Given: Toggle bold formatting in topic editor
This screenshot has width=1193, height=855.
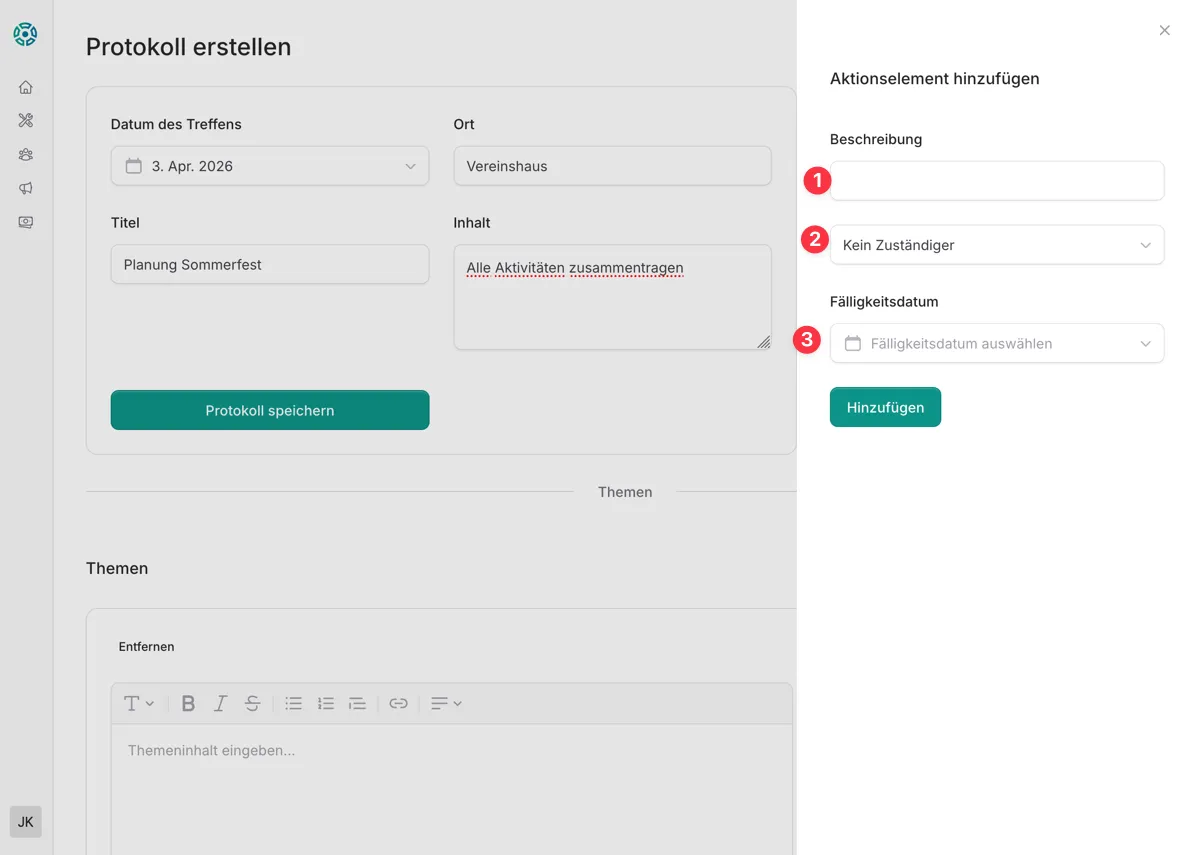Looking at the screenshot, I should click(188, 704).
